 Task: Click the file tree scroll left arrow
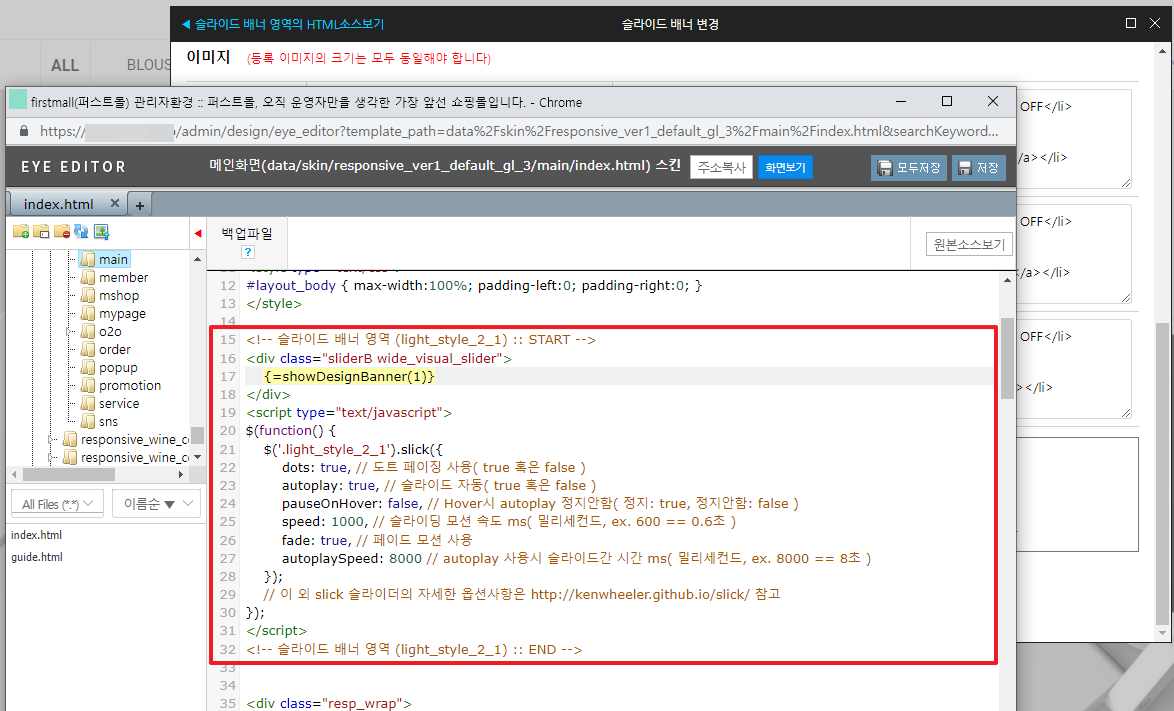tap(14, 474)
